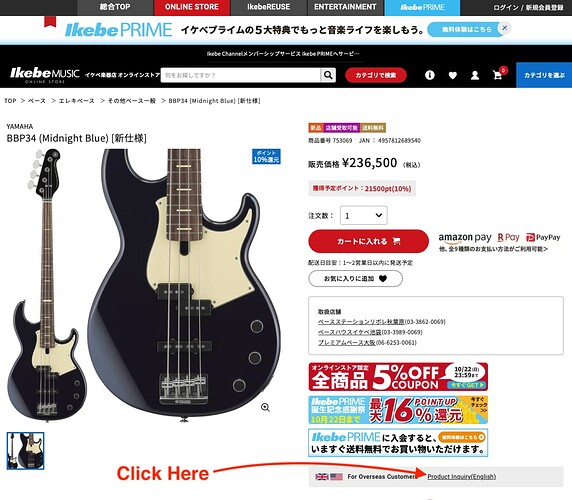Open the info circle icon in header

click(x=430, y=75)
